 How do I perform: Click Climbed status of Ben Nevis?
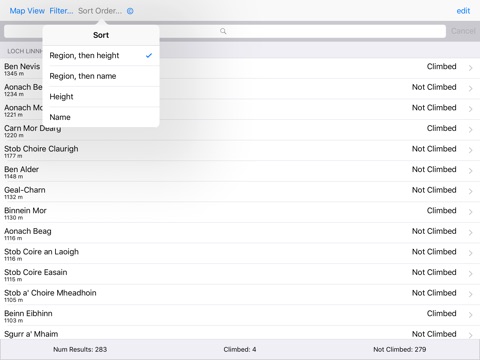(x=441, y=67)
